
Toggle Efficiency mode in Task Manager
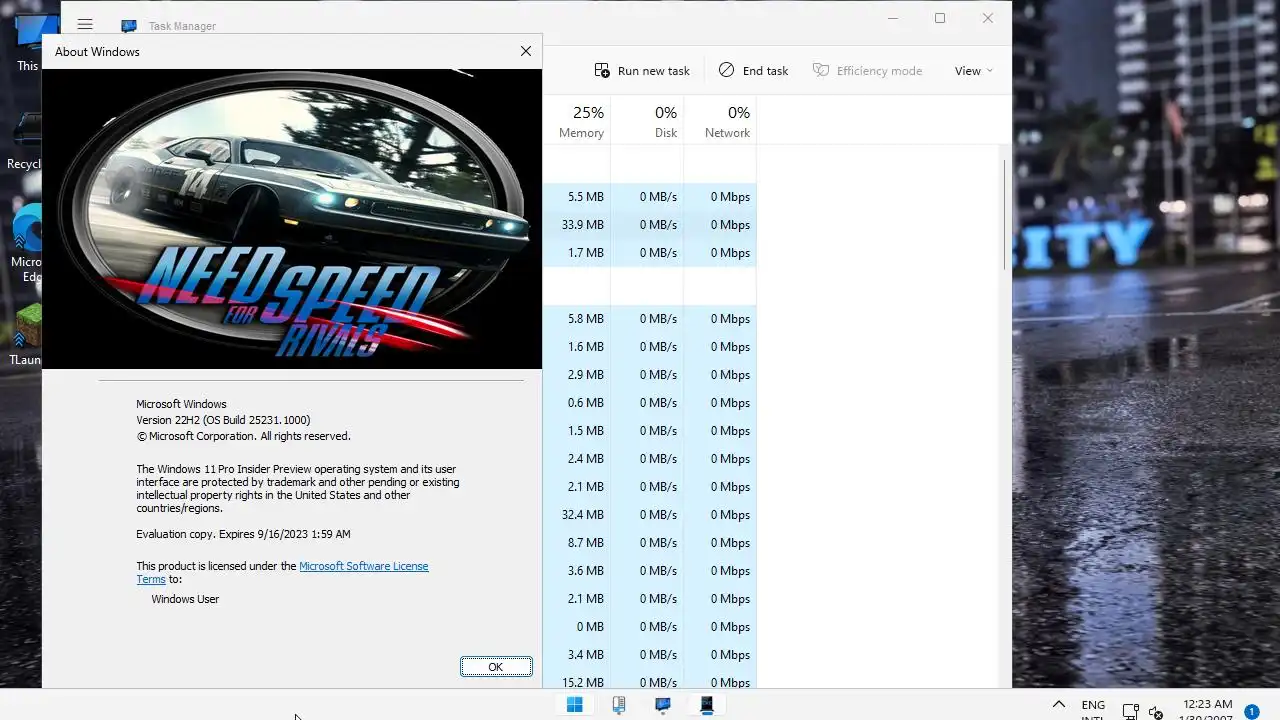(867, 71)
